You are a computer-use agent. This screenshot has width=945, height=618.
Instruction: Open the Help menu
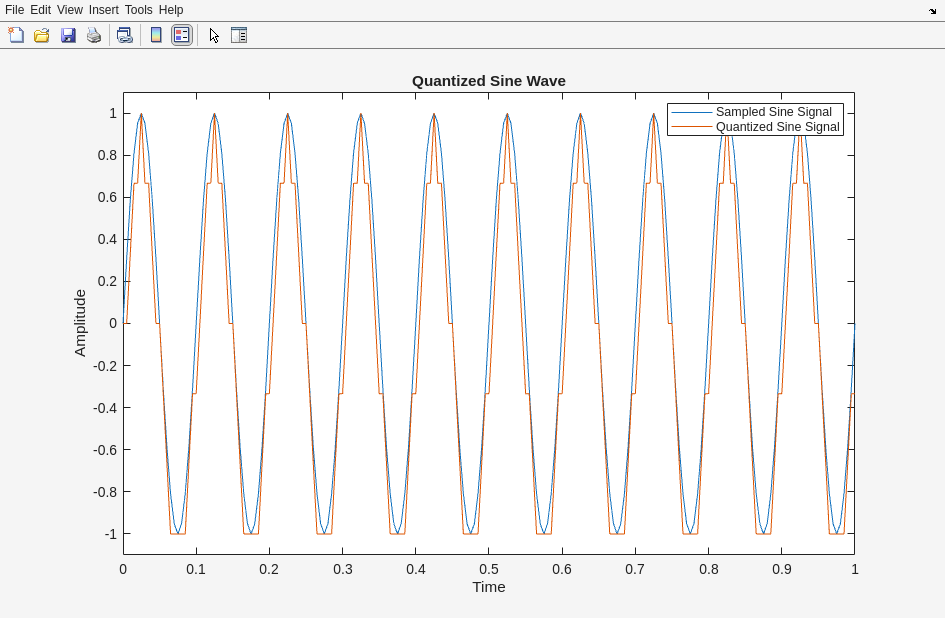point(171,10)
